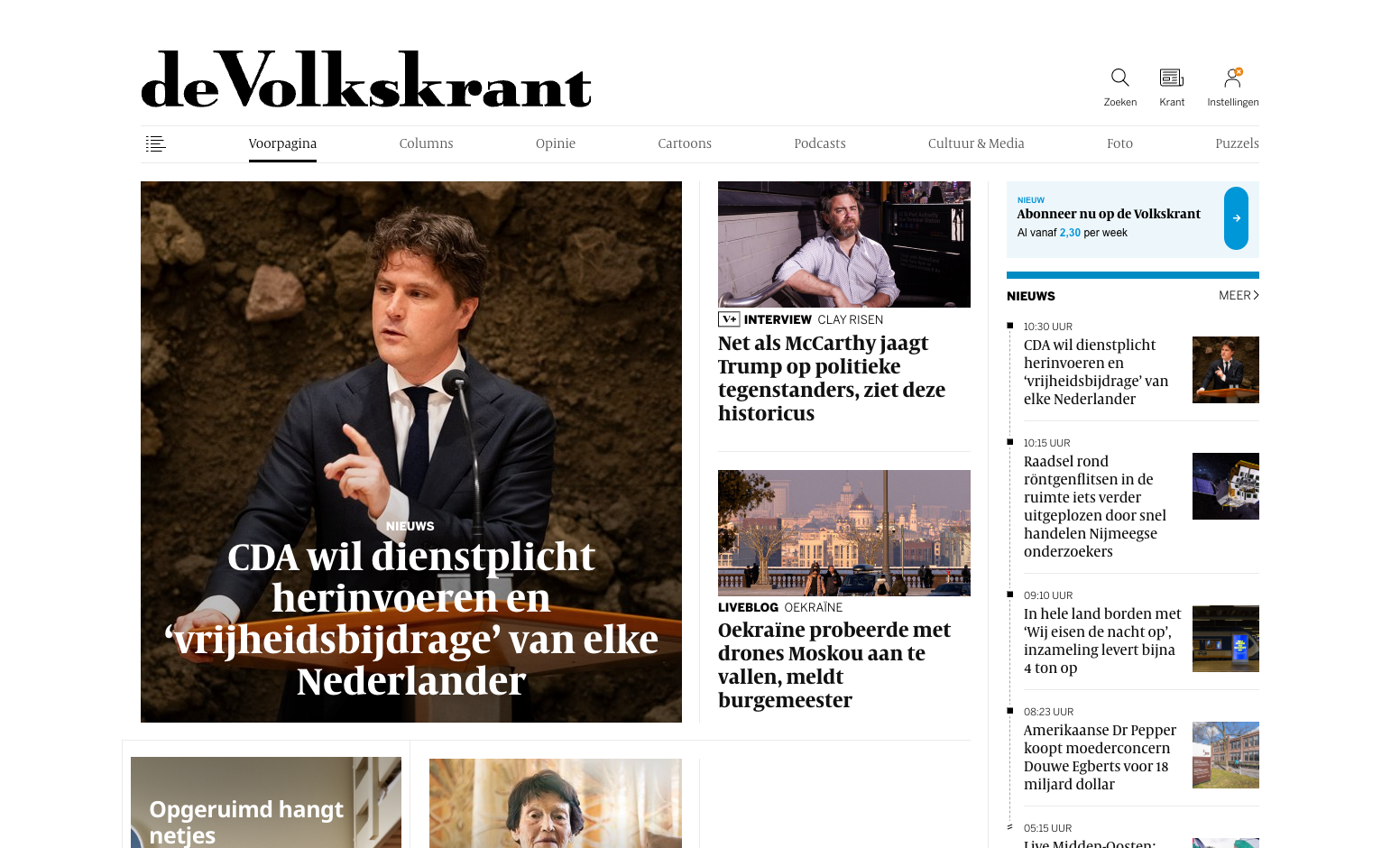Expand the MEER news chevron
Viewport: 1400px width, 848px height.
1239,295
